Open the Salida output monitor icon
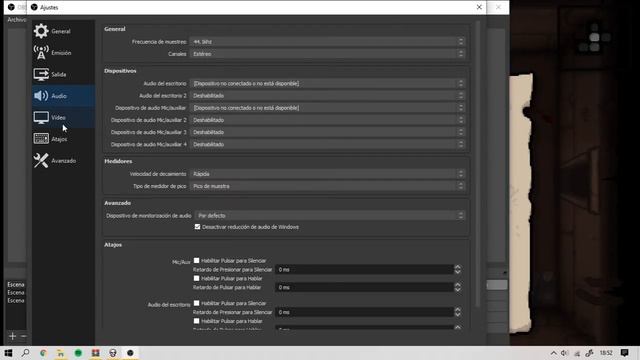Screen dimensions: 640x360 pos(41,74)
